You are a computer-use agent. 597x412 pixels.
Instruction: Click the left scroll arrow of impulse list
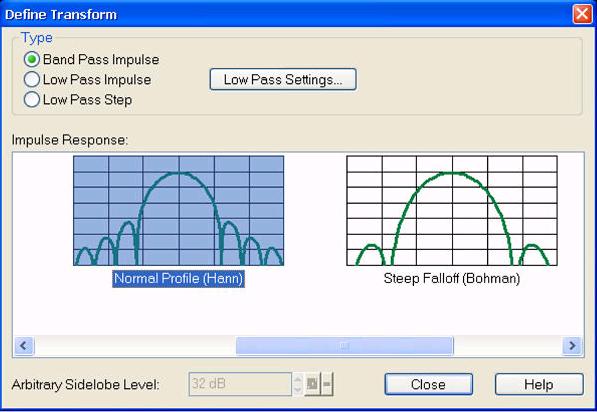click(24, 346)
